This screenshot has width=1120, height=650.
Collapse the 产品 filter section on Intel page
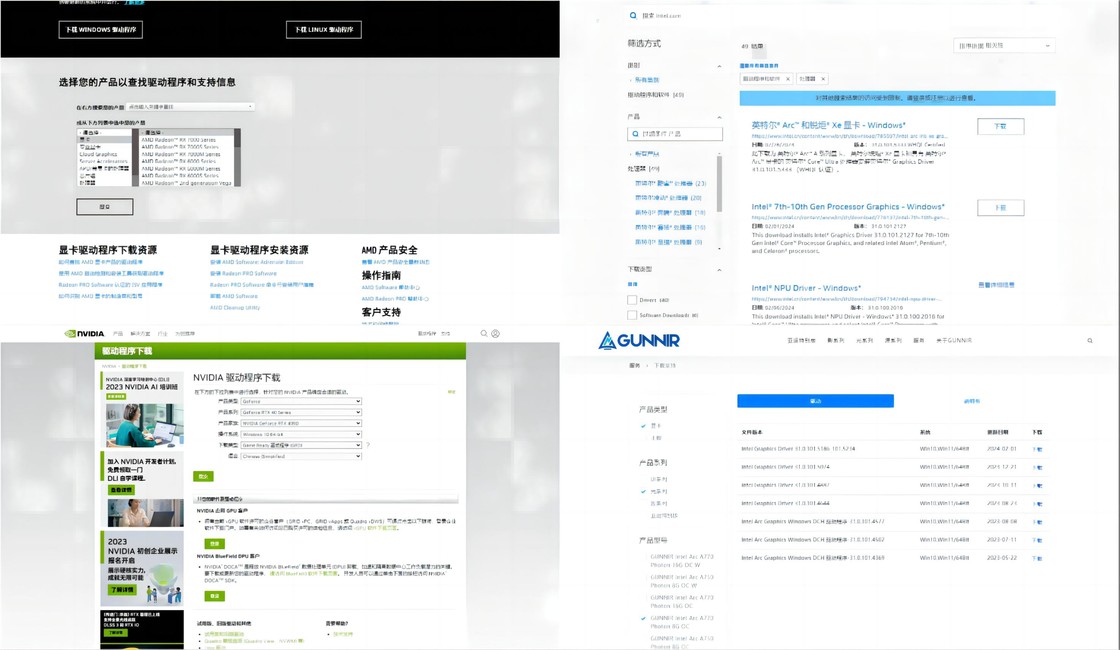point(719,117)
